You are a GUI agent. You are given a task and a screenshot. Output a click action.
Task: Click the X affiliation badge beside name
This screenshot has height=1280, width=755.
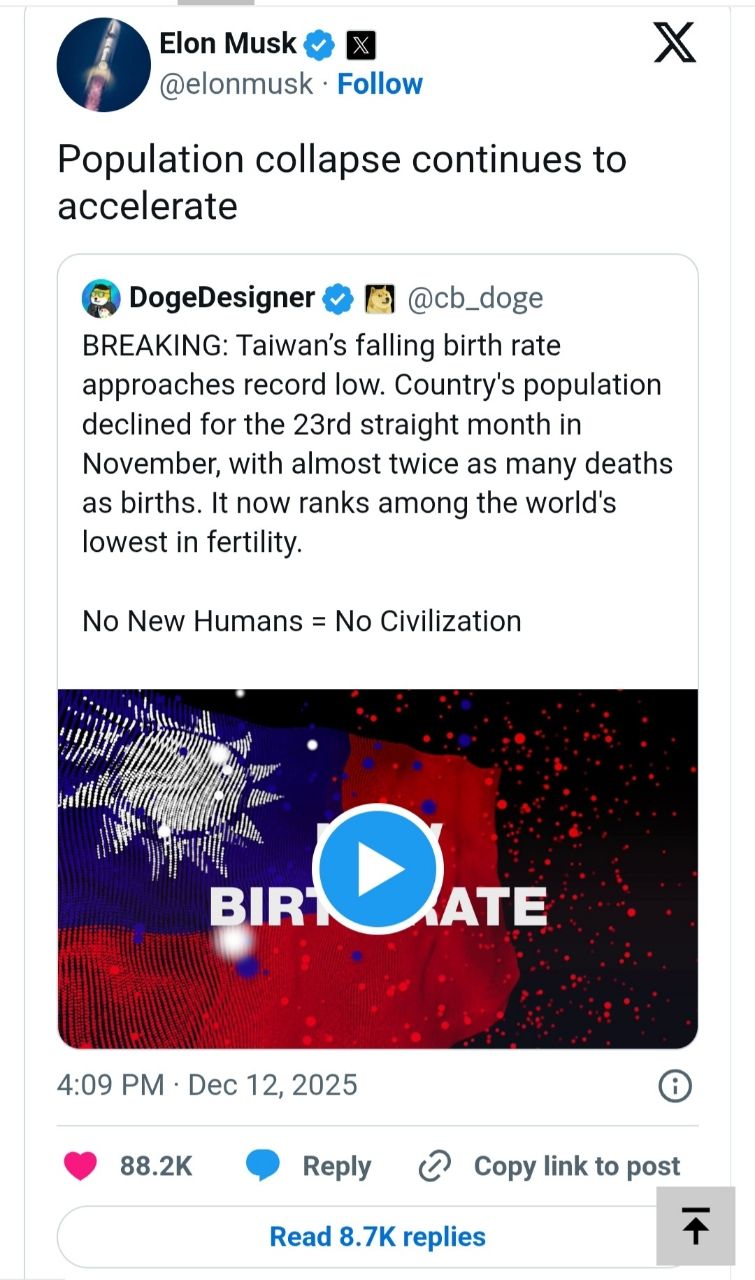[360, 45]
